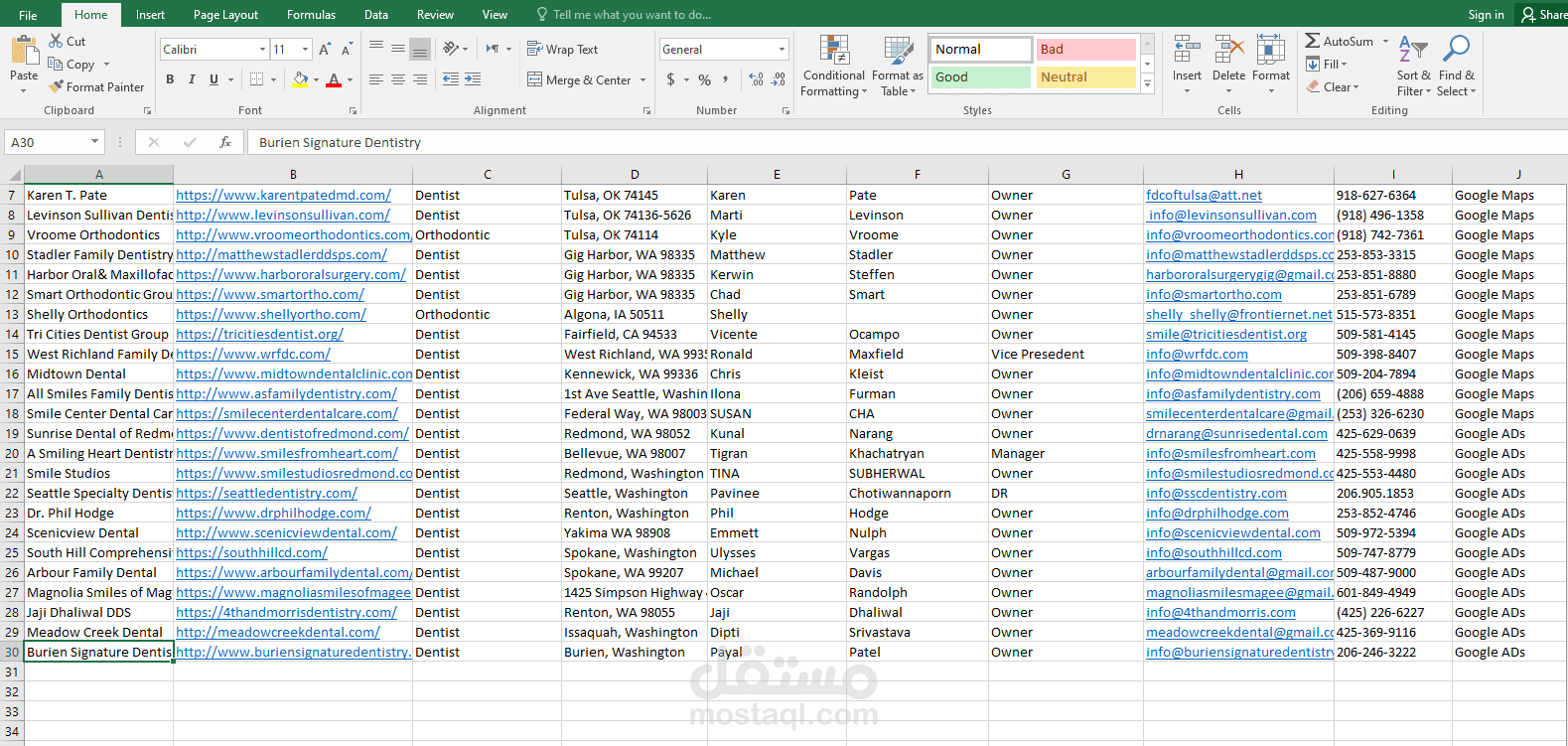Apply Percent Style format

[x=704, y=78]
